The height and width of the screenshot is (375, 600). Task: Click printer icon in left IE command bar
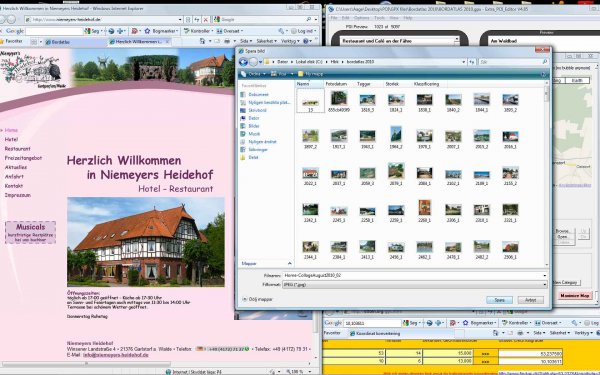tap(227, 41)
